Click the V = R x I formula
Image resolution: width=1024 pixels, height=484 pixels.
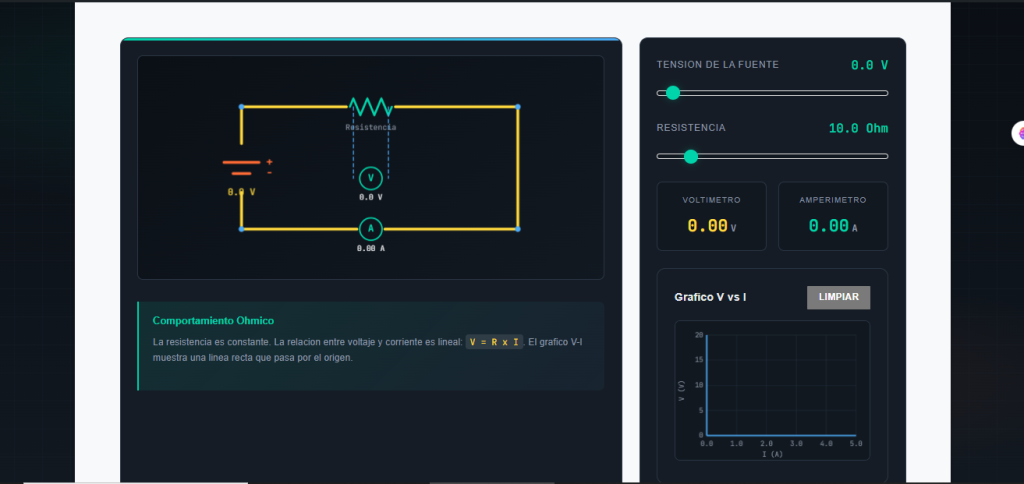[494, 342]
